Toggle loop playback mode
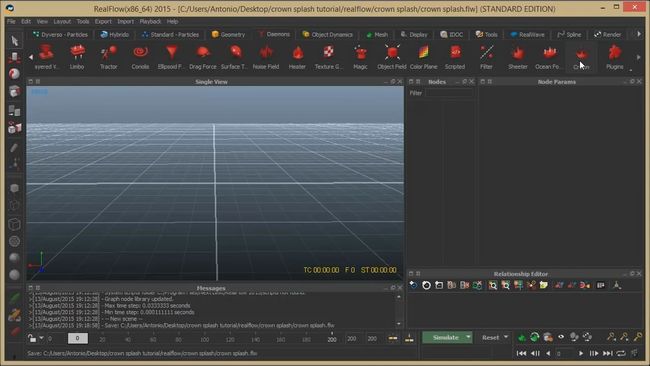This screenshot has height=366, width=650. (x=621, y=353)
